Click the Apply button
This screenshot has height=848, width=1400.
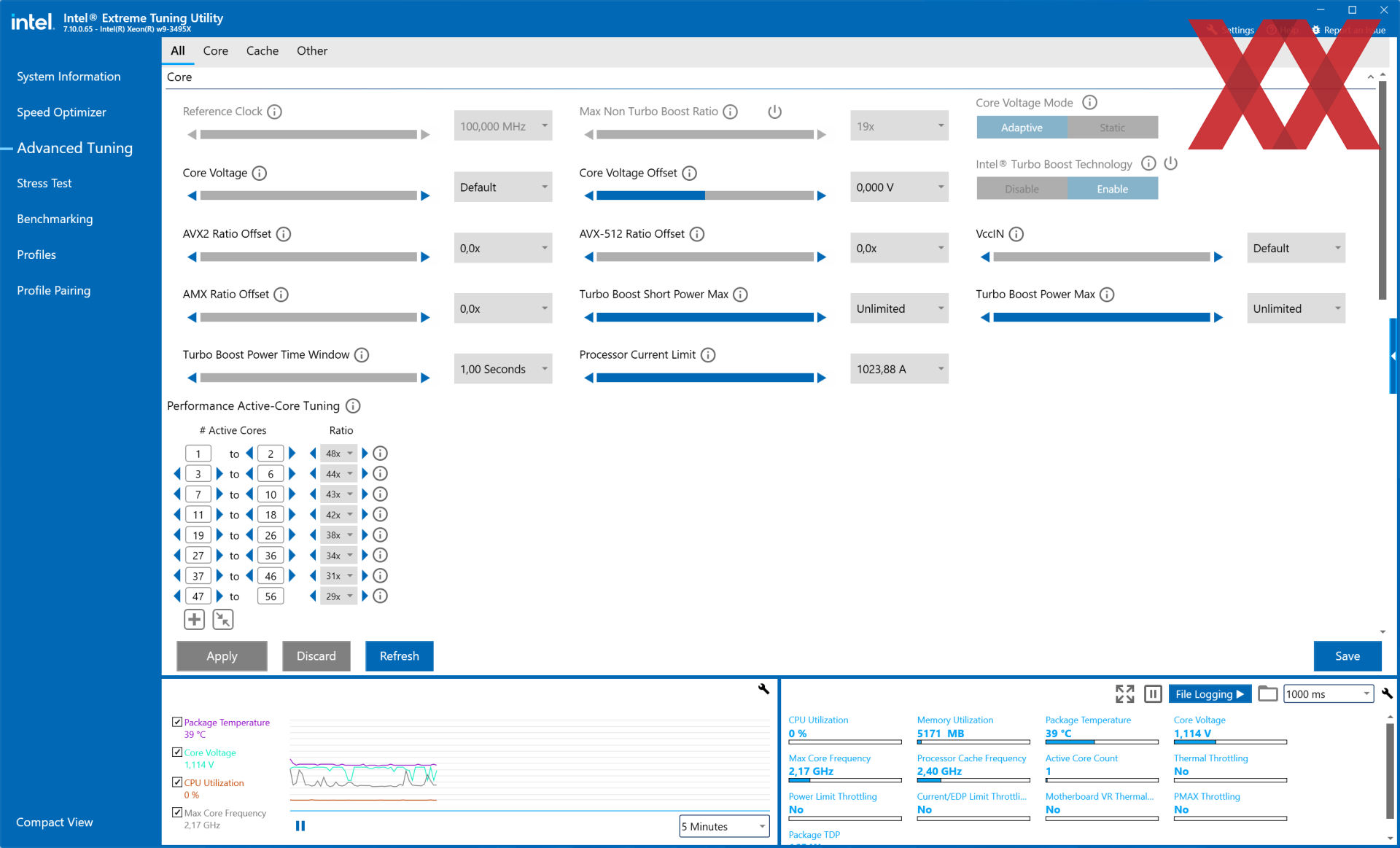pos(222,656)
